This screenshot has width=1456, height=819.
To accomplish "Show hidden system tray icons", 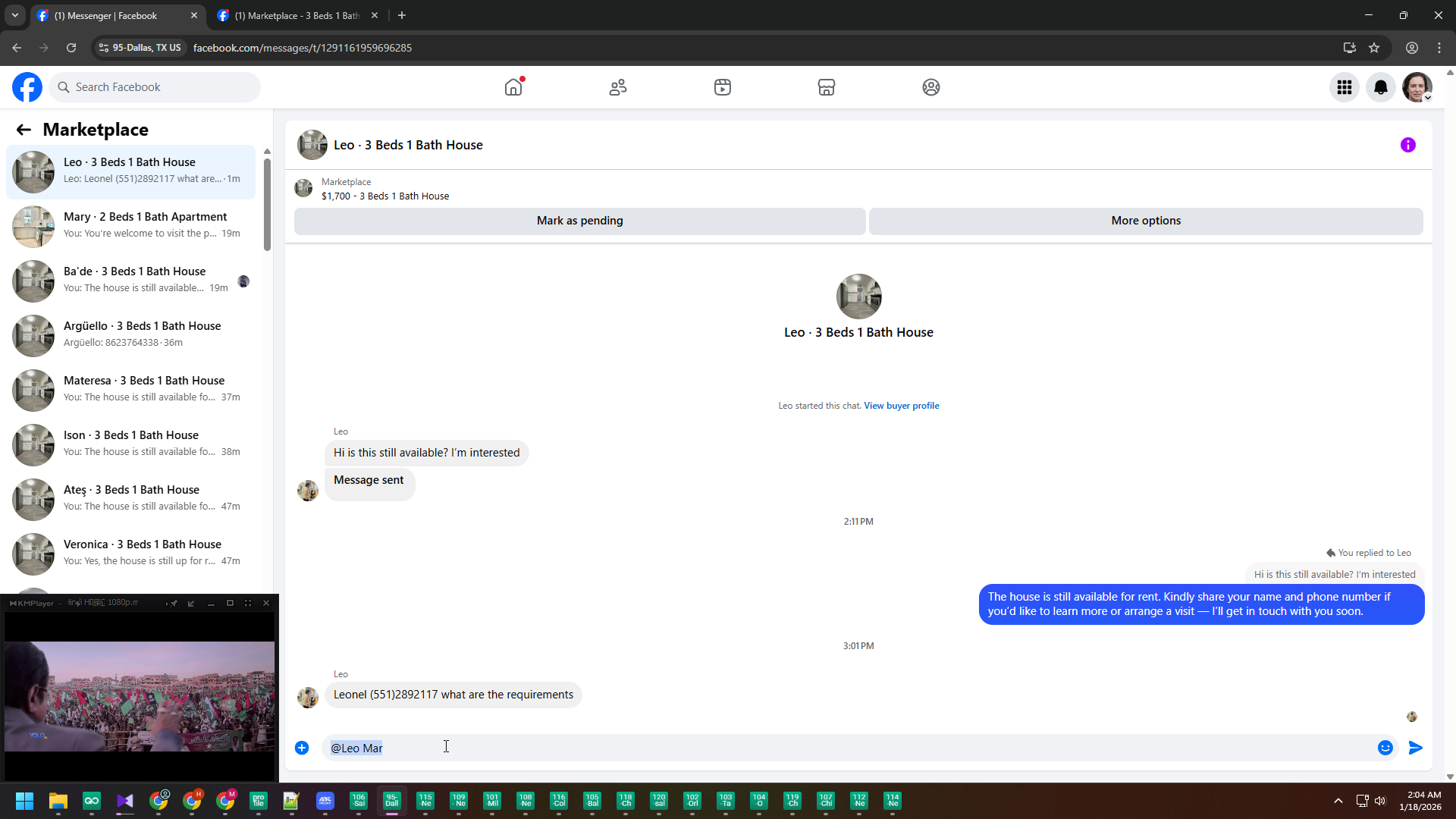I will pyautogui.click(x=1338, y=801).
